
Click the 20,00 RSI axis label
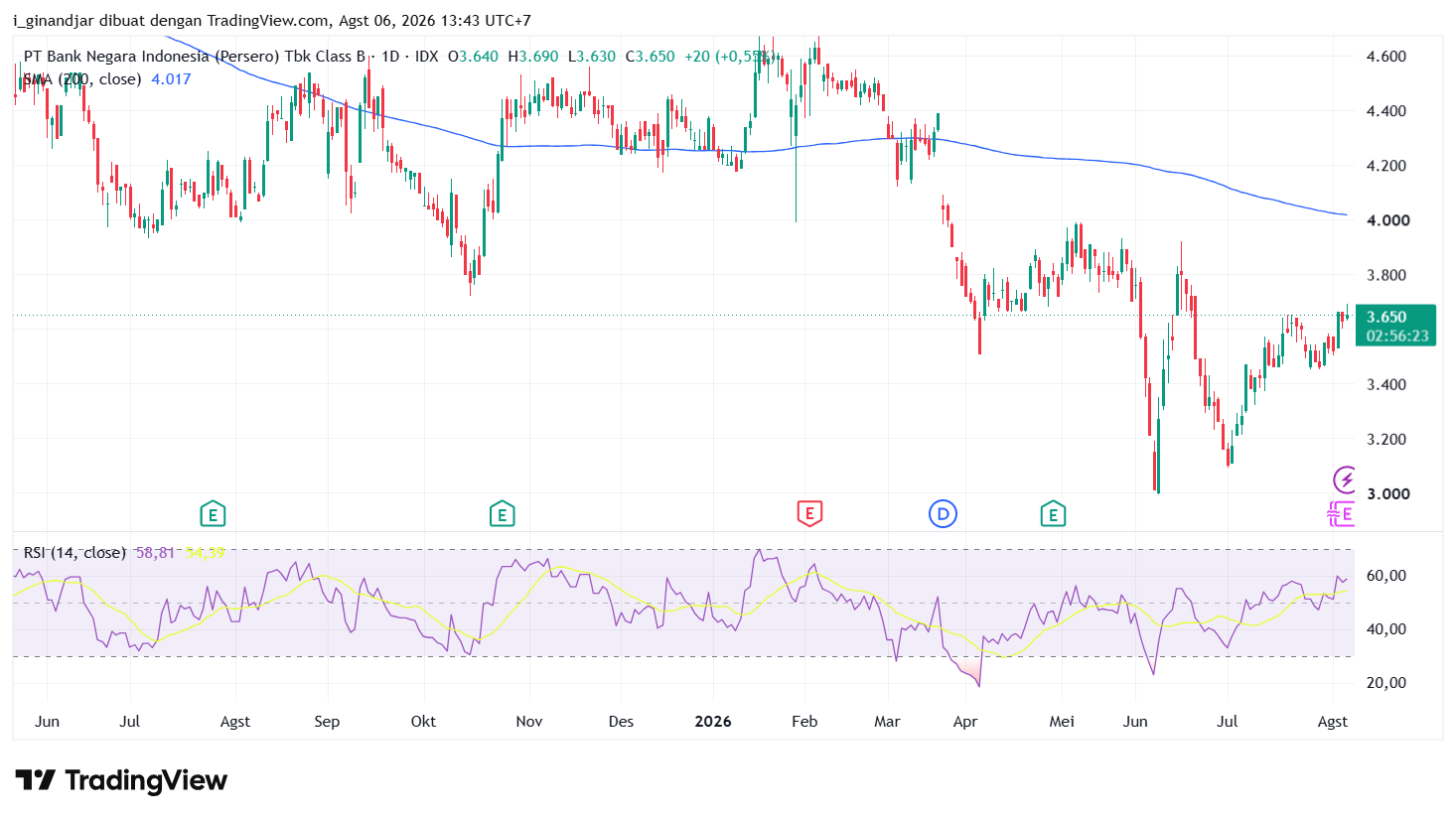1385,683
